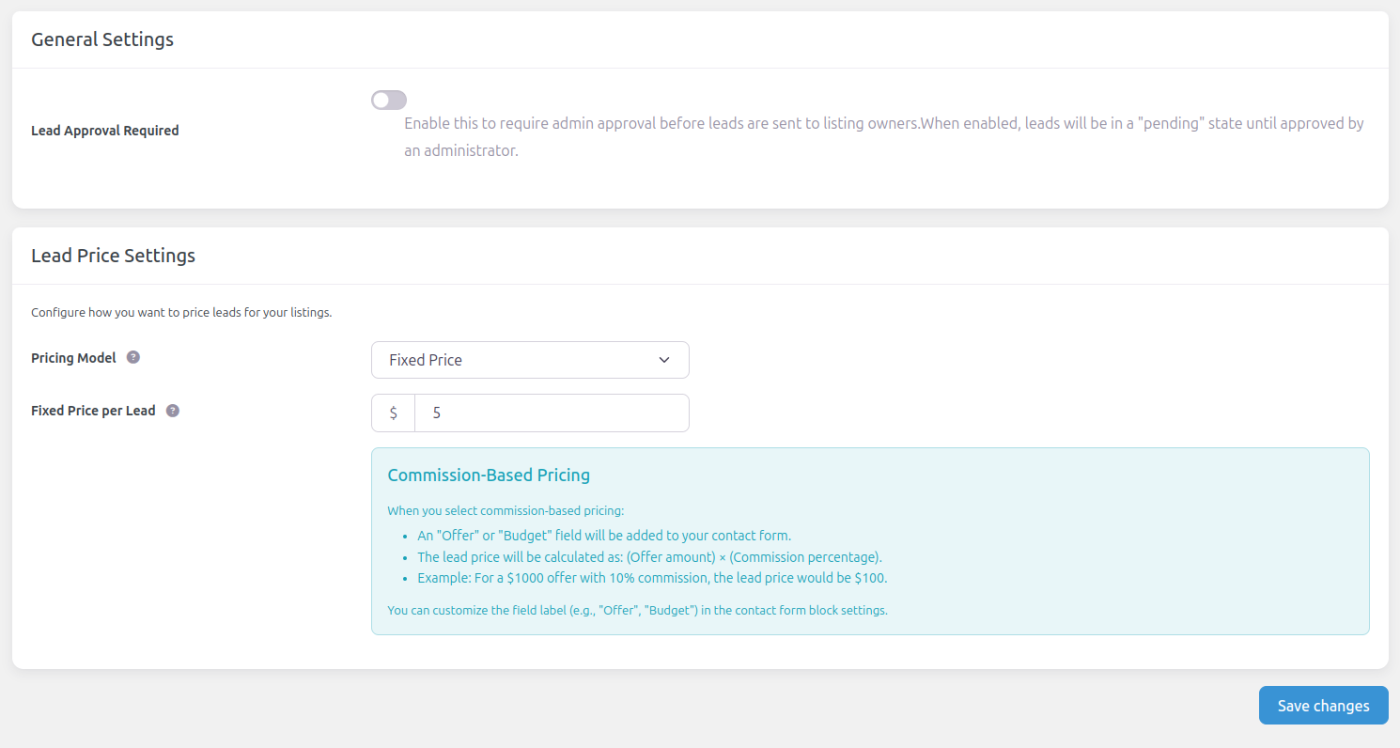Click the lead price calculation formula bullet
Screen dimensions: 1400x748
pos(650,557)
